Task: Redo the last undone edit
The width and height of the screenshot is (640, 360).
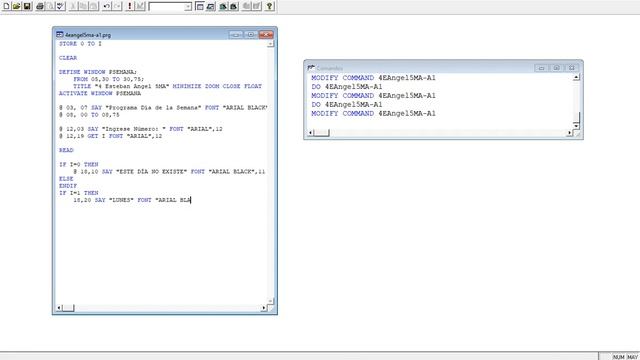Action: click(117, 6)
